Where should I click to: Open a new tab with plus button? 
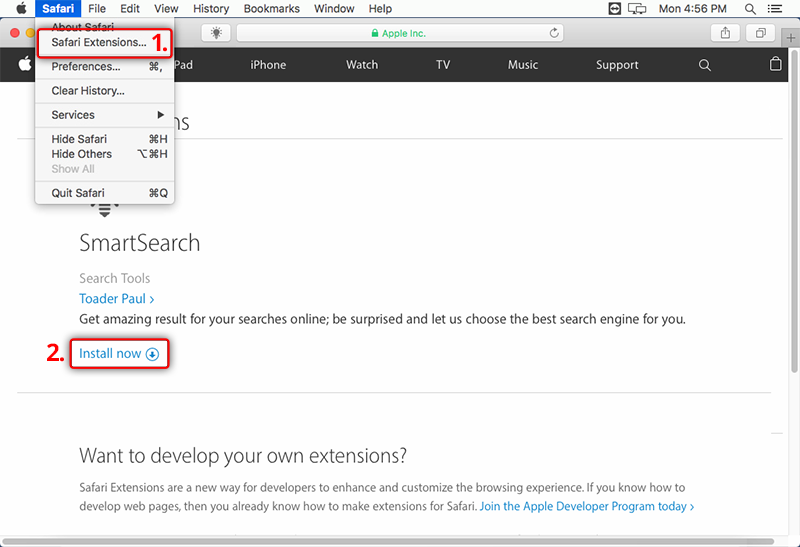[x=791, y=38]
